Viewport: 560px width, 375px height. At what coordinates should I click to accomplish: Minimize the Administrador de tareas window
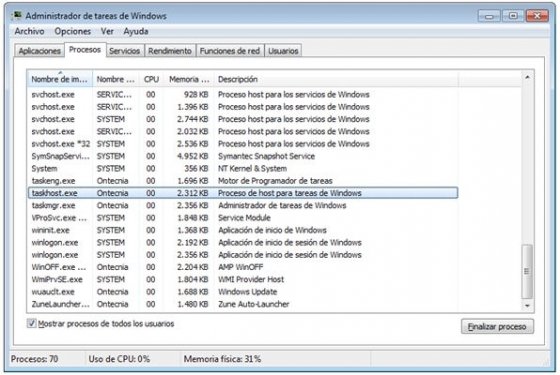(489, 16)
